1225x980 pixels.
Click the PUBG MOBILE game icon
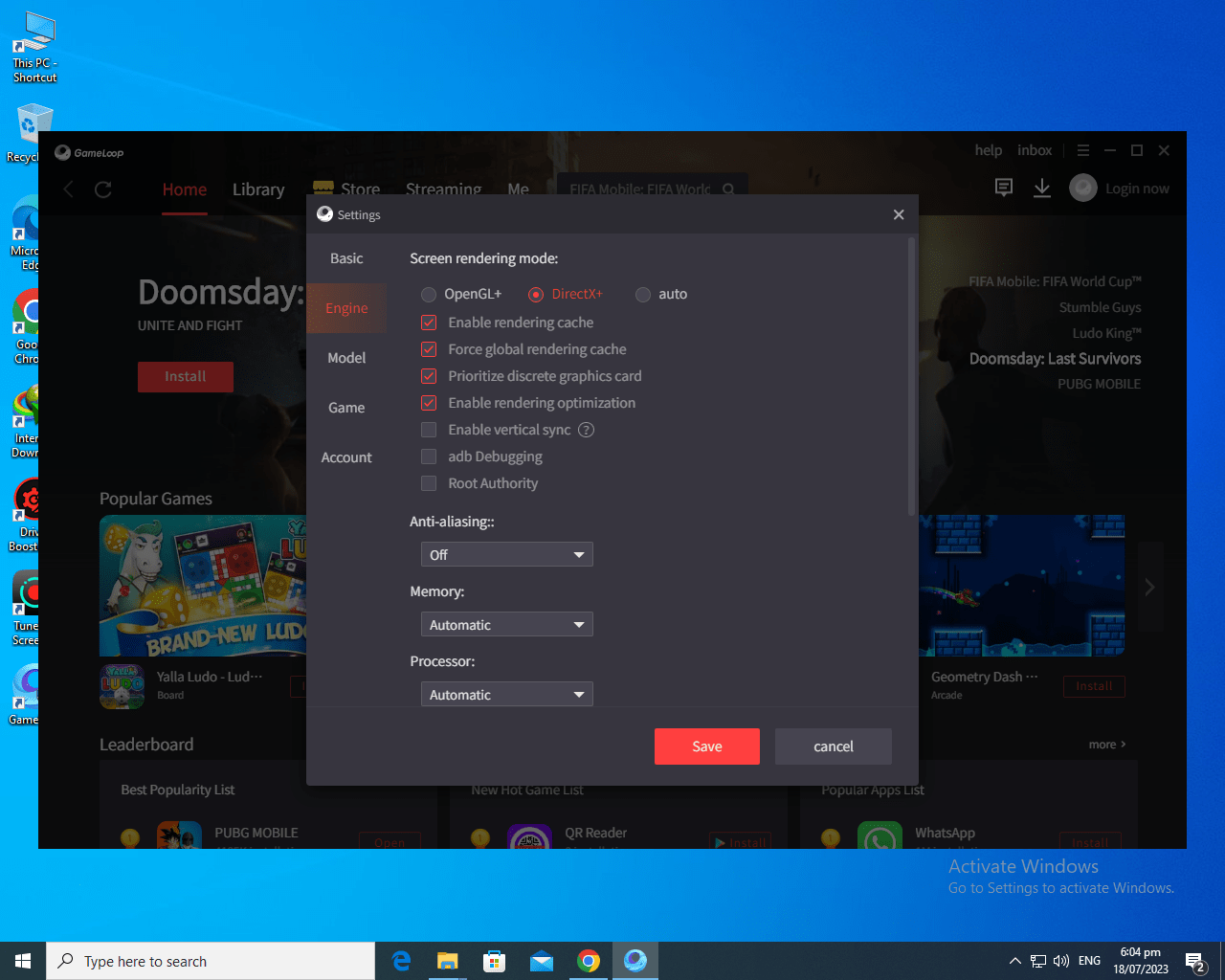179,835
